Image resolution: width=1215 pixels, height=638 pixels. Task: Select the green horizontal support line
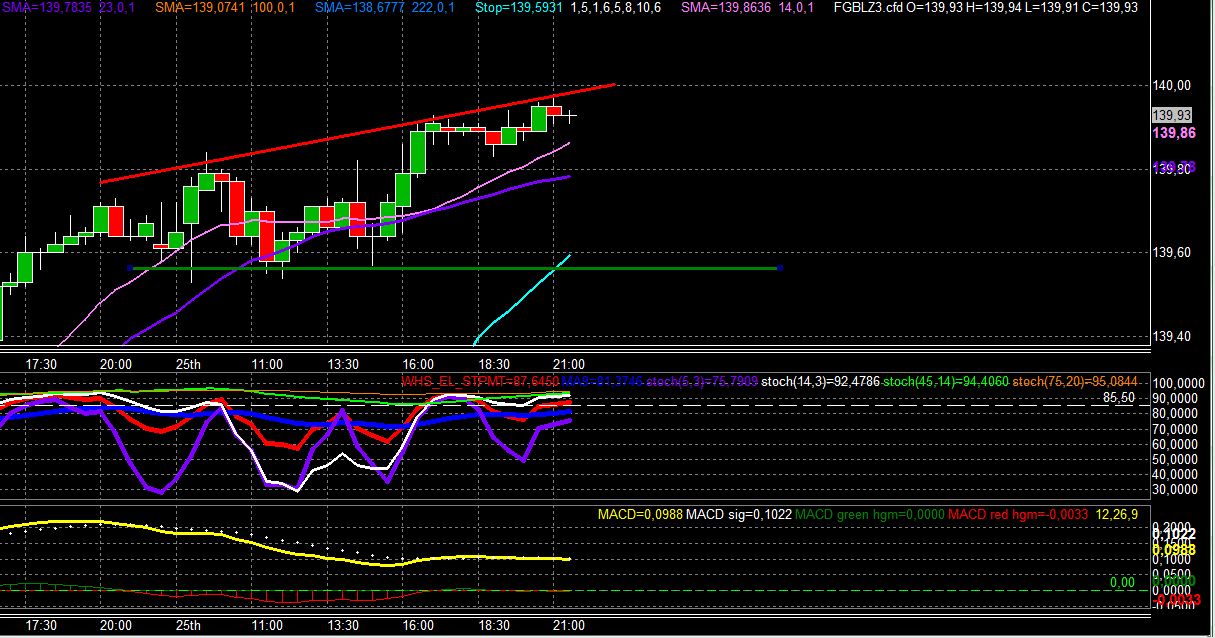tap(454, 268)
